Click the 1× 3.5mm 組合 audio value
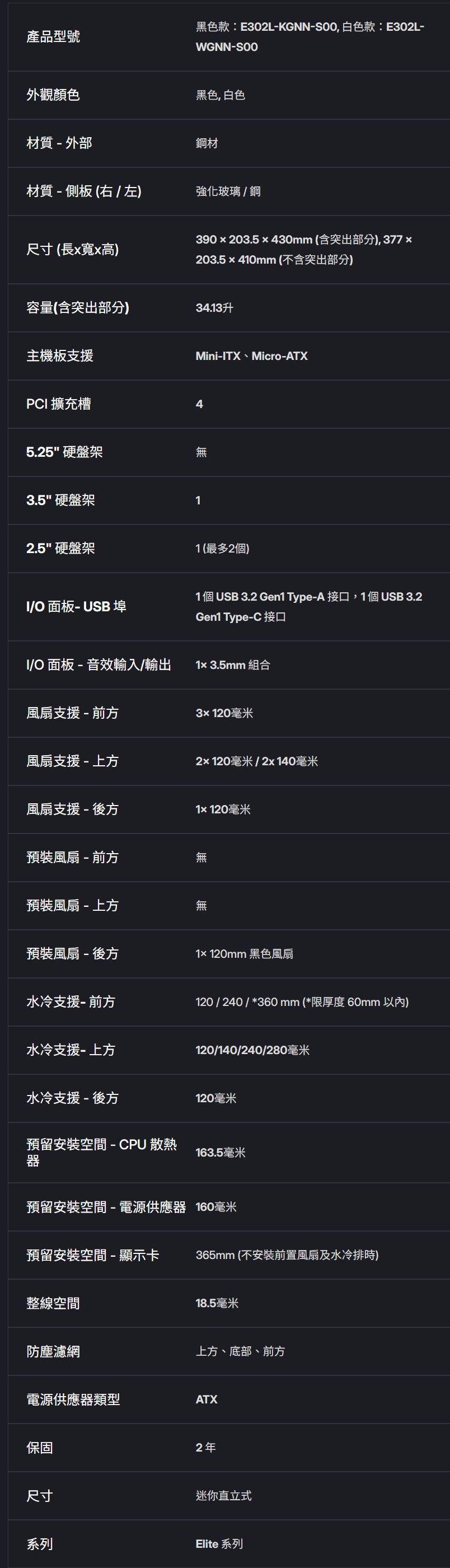The image size is (450, 1568). (233, 665)
